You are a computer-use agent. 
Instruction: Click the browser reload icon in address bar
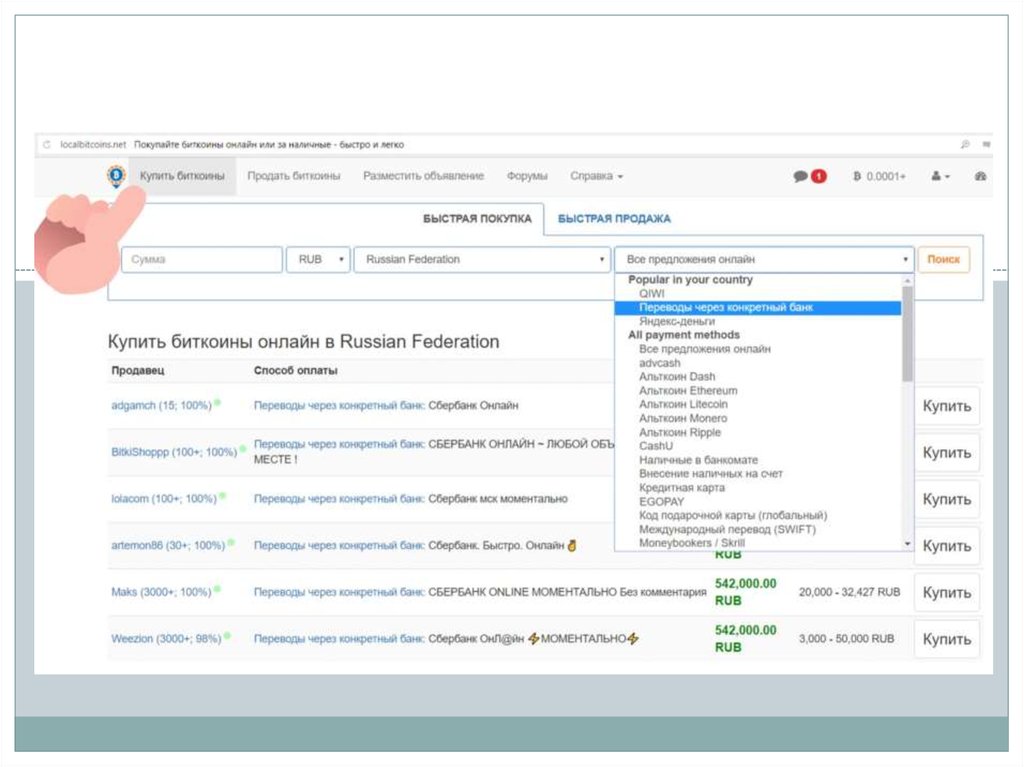point(46,144)
